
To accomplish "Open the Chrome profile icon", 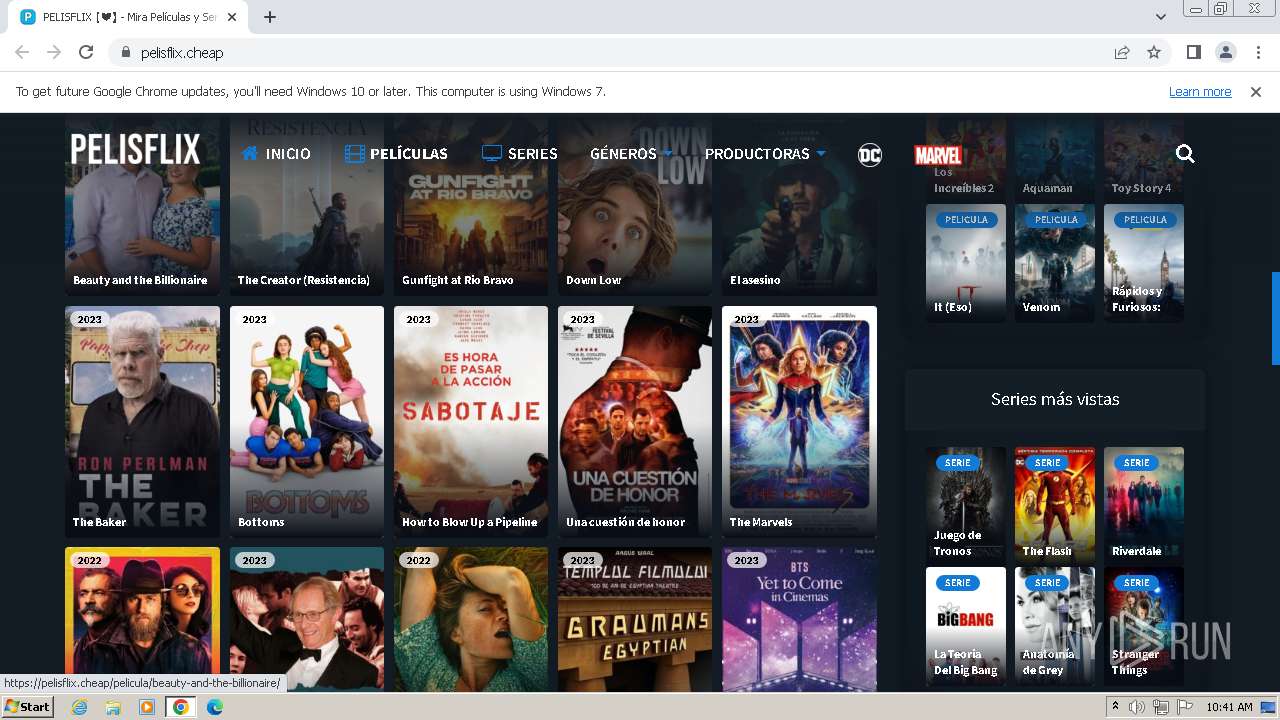I will coord(1225,52).
